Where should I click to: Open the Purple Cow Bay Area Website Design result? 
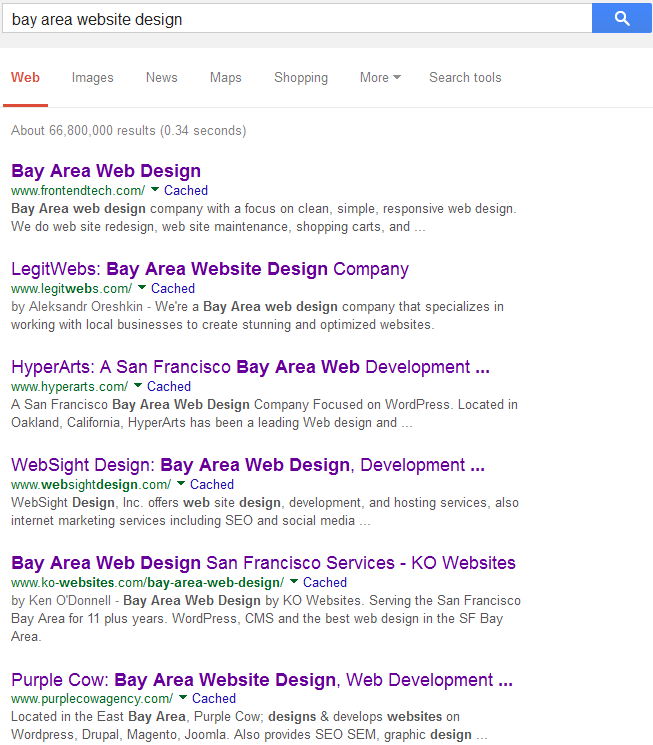[x=262, y=680]
